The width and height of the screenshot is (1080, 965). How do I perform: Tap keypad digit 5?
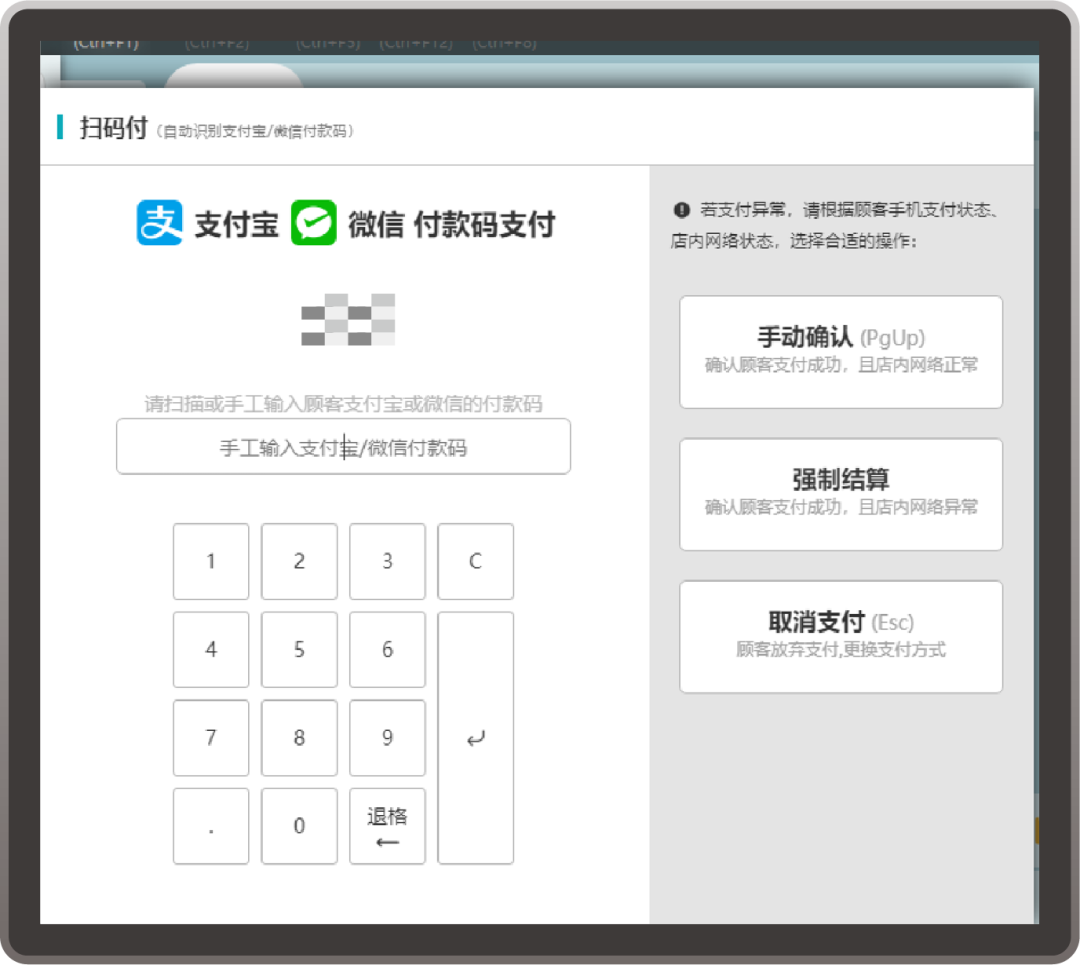point(299,650)
